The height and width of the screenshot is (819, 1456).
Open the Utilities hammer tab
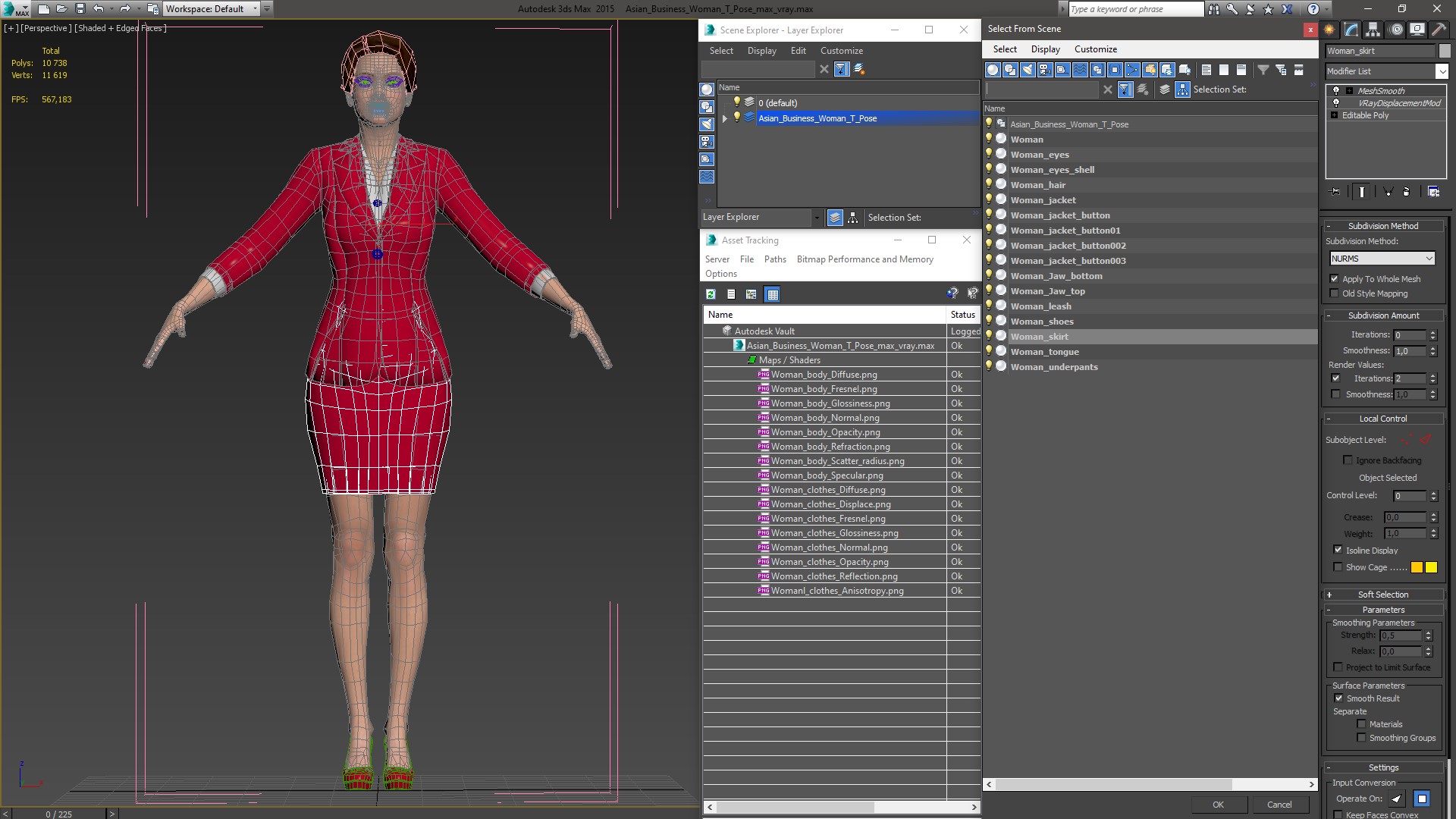[x=1439, y=30]
